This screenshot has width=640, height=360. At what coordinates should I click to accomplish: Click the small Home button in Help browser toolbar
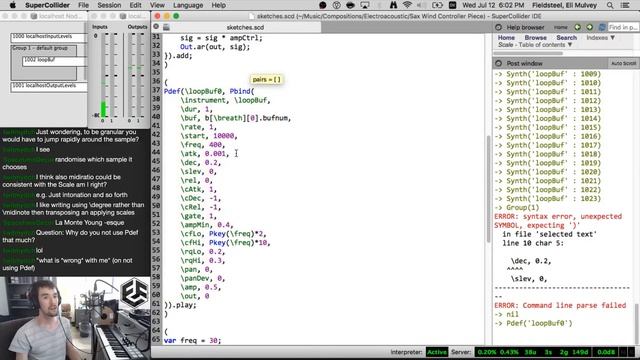560,27
